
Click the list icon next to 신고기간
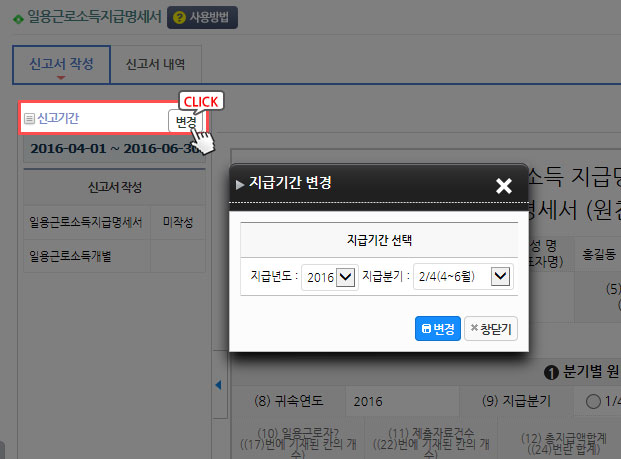coord(29,118)
